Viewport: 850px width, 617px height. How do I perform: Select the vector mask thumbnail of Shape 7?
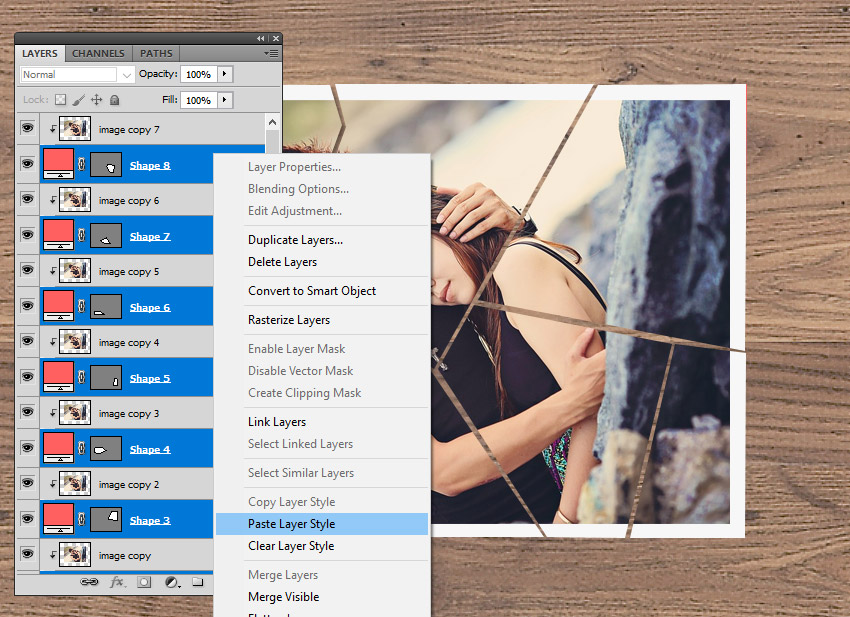coord(106,235)
